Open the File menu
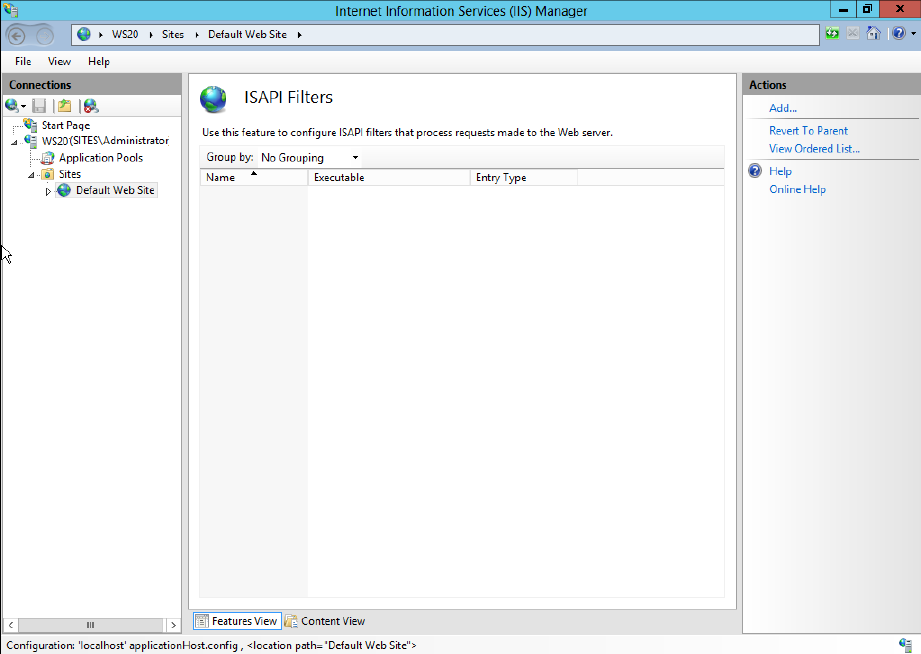The width and height of the screenshot is (921, 654). tap(23, 61)
